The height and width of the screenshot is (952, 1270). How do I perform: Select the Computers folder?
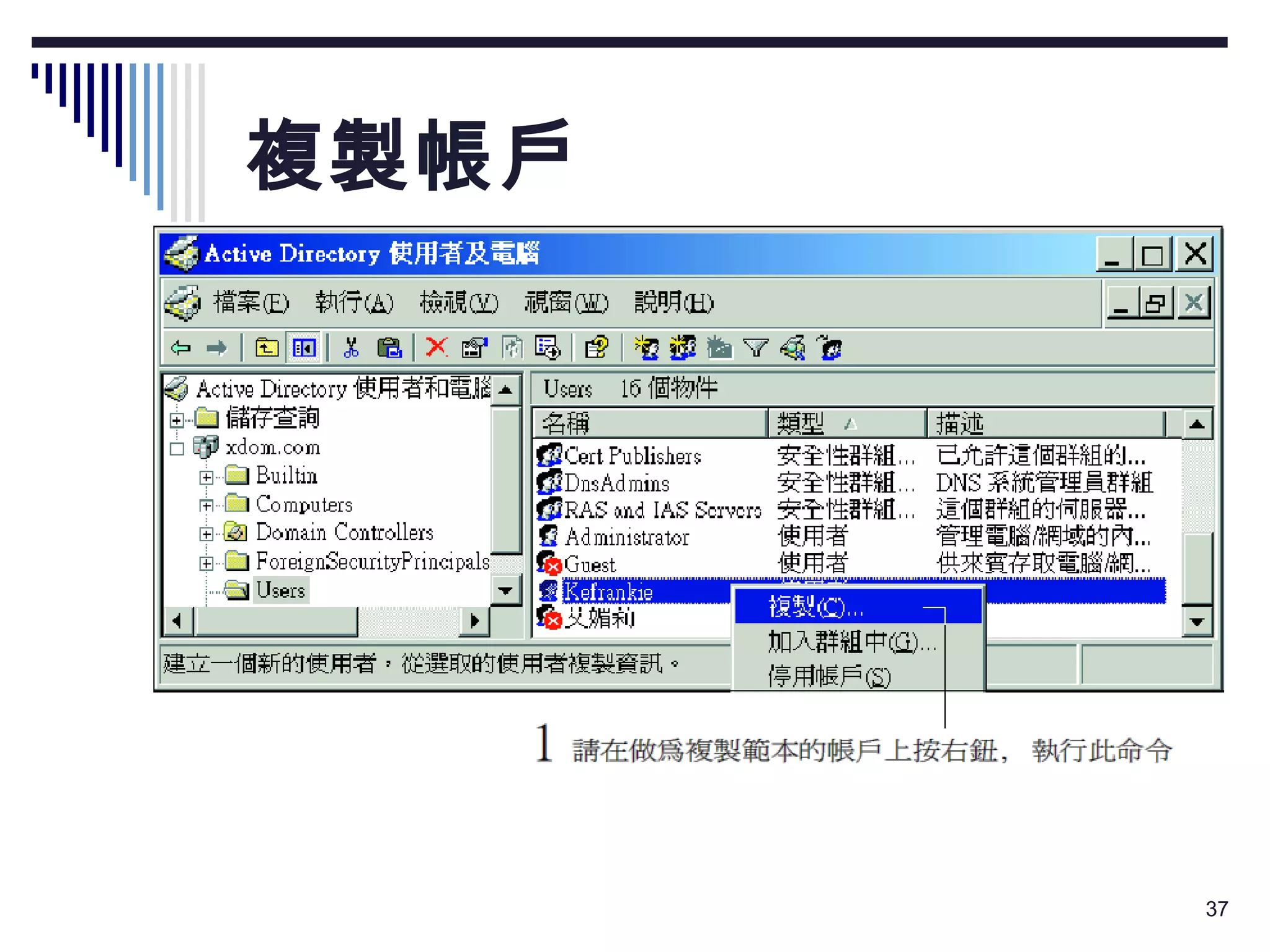click(x=304, y=505)
